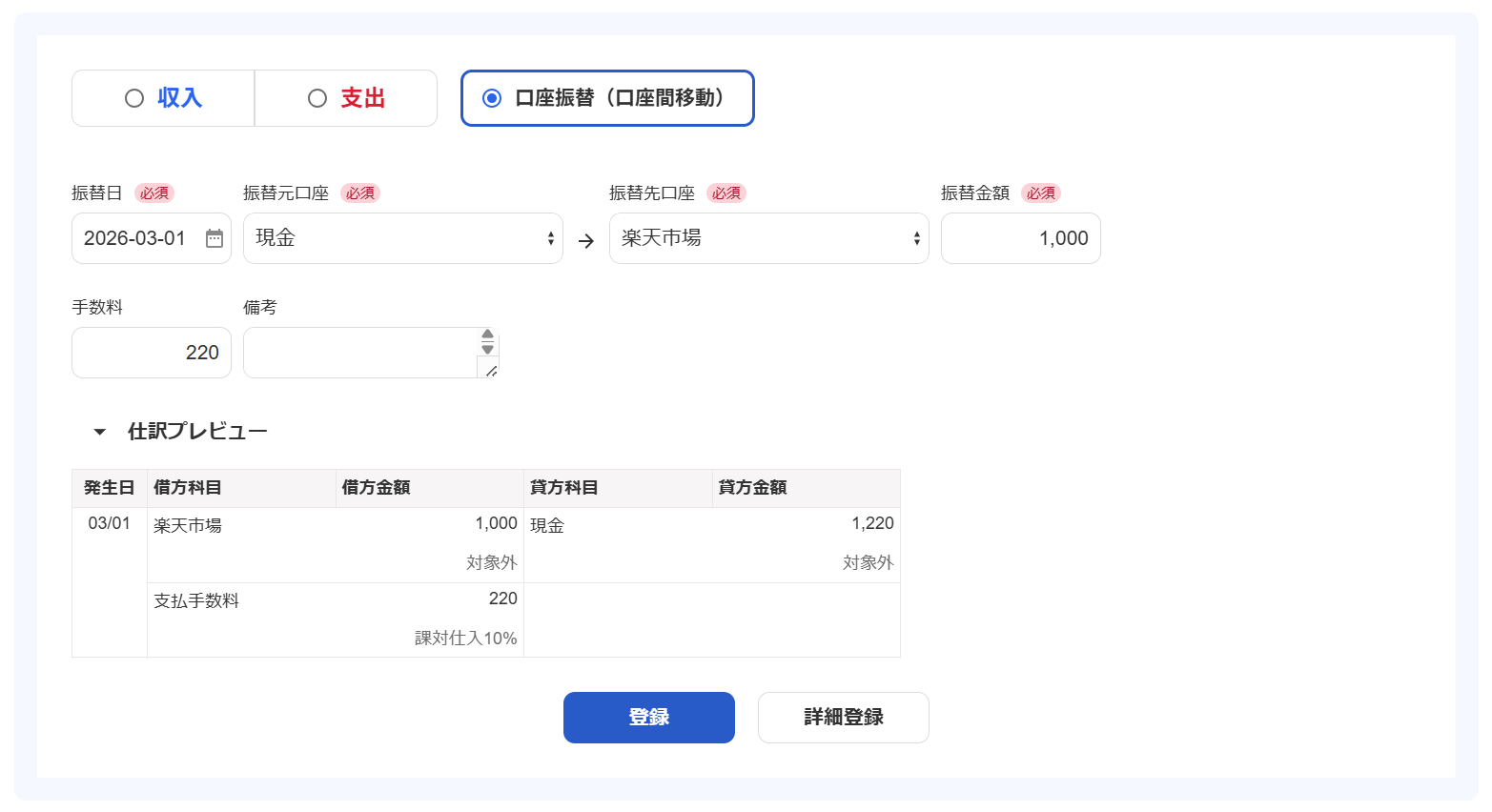
Task: Select the 支出 radio option
Action: click(346, 98)
